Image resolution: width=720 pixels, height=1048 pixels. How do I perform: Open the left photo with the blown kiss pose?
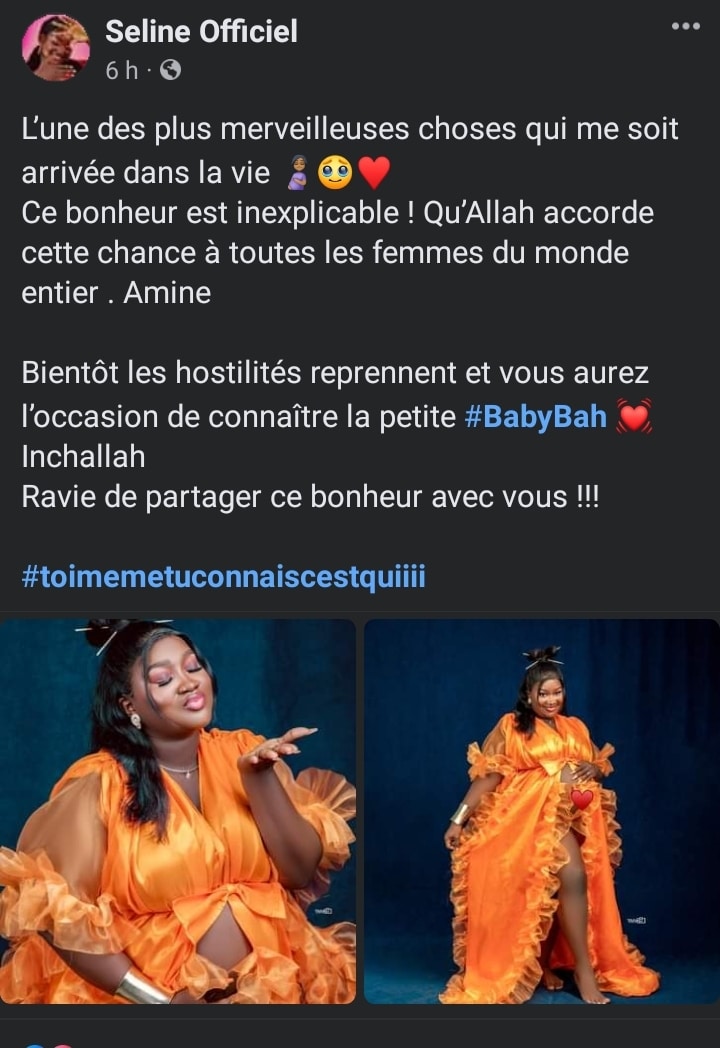click(x=178, y=811)
